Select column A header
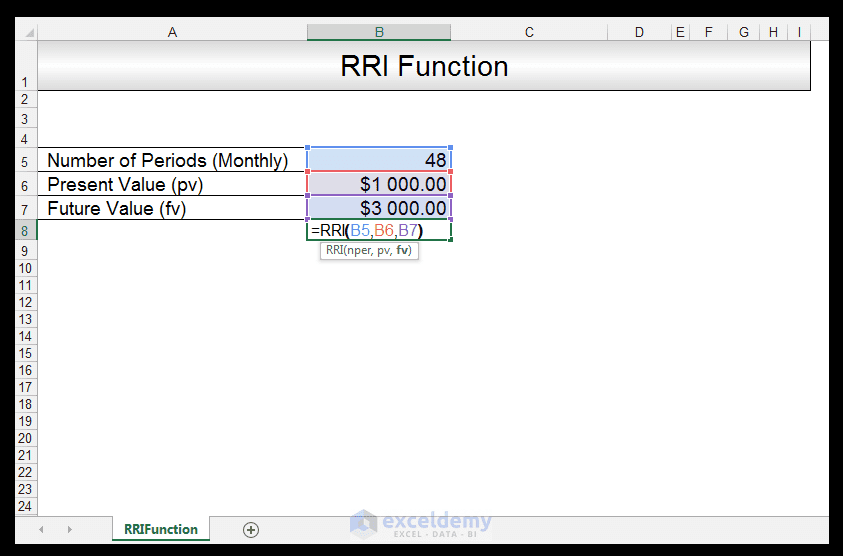843x556 pixels. (172, 32)
